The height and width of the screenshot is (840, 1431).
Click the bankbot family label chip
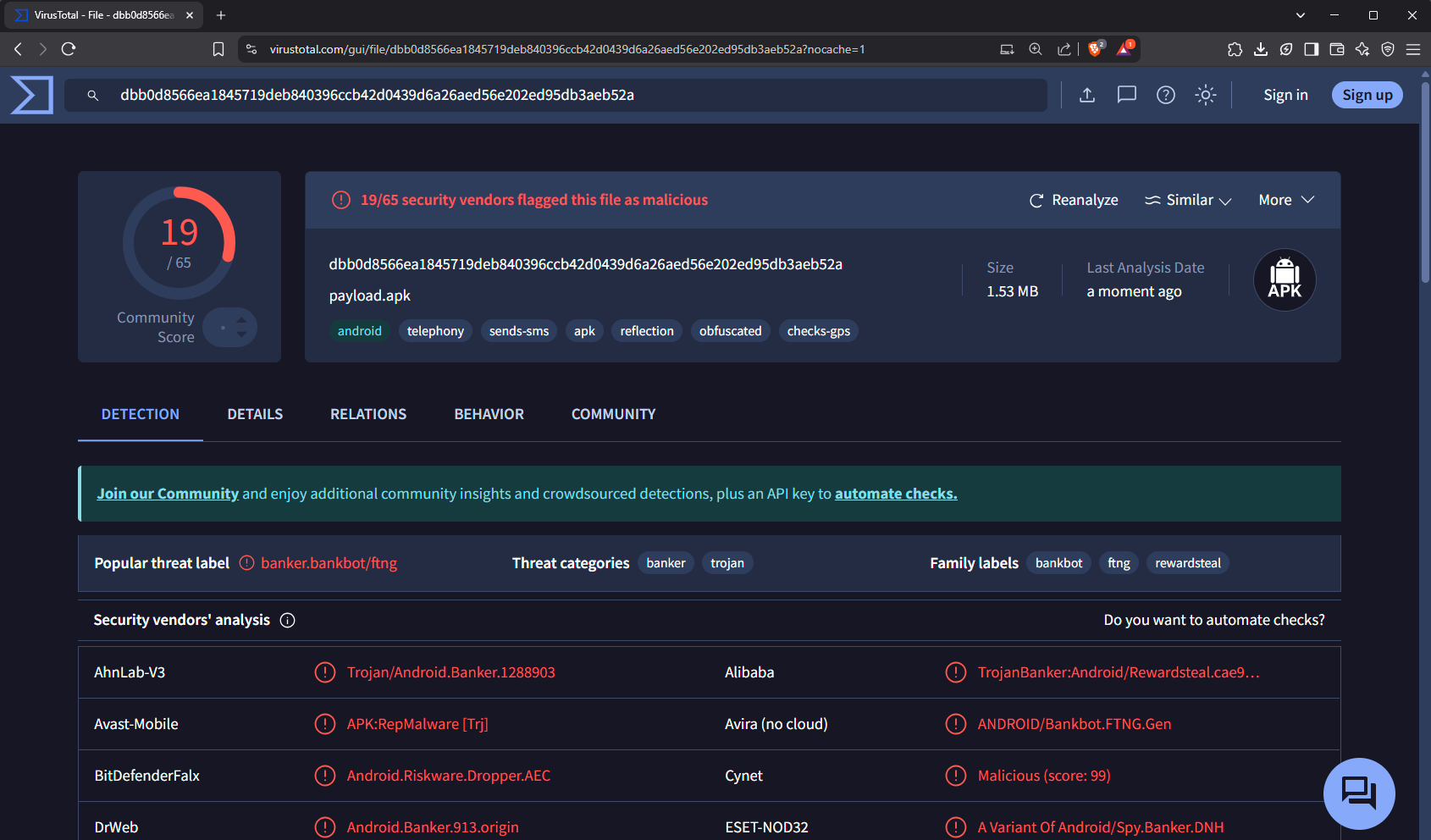1059,563
